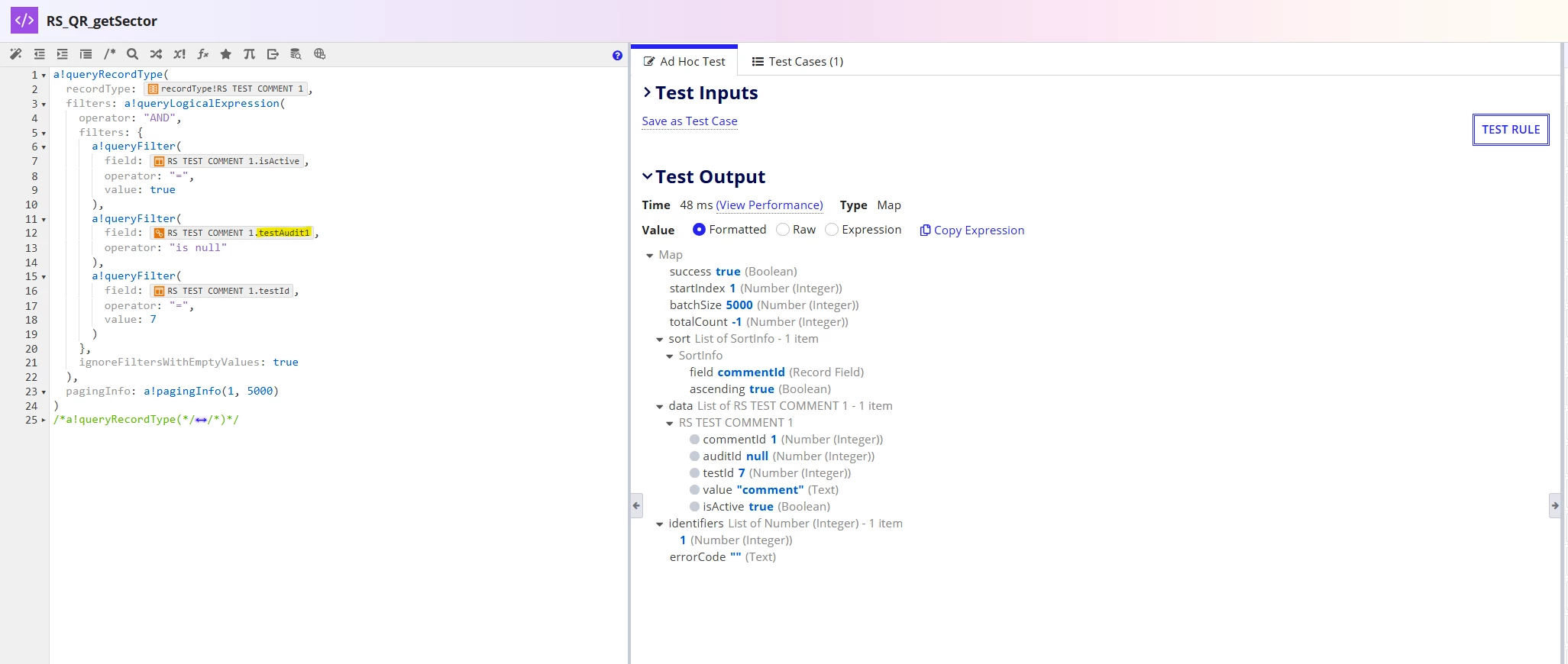The height and width of the screenshot is (664, 1568).
Task: Collapse the RS TEST COMMENT 1 record node
Action: [x=670, y=424]
